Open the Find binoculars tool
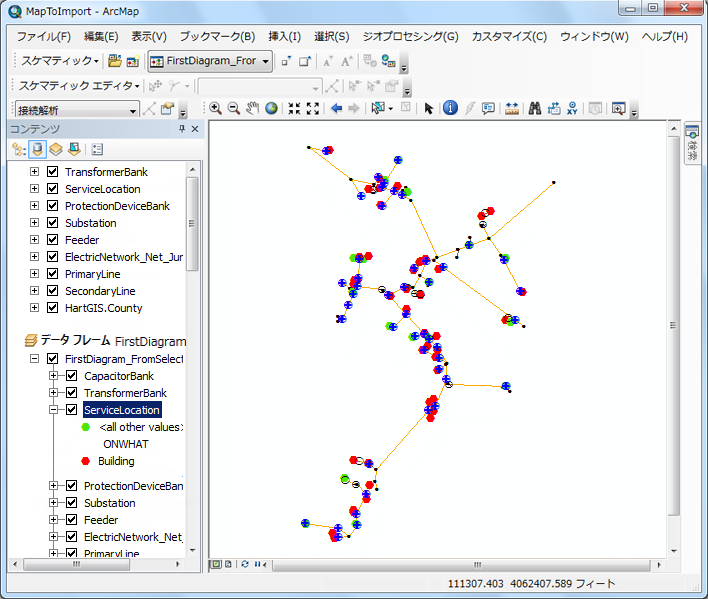Screen dimensions: 708x599 pos(535,108)
